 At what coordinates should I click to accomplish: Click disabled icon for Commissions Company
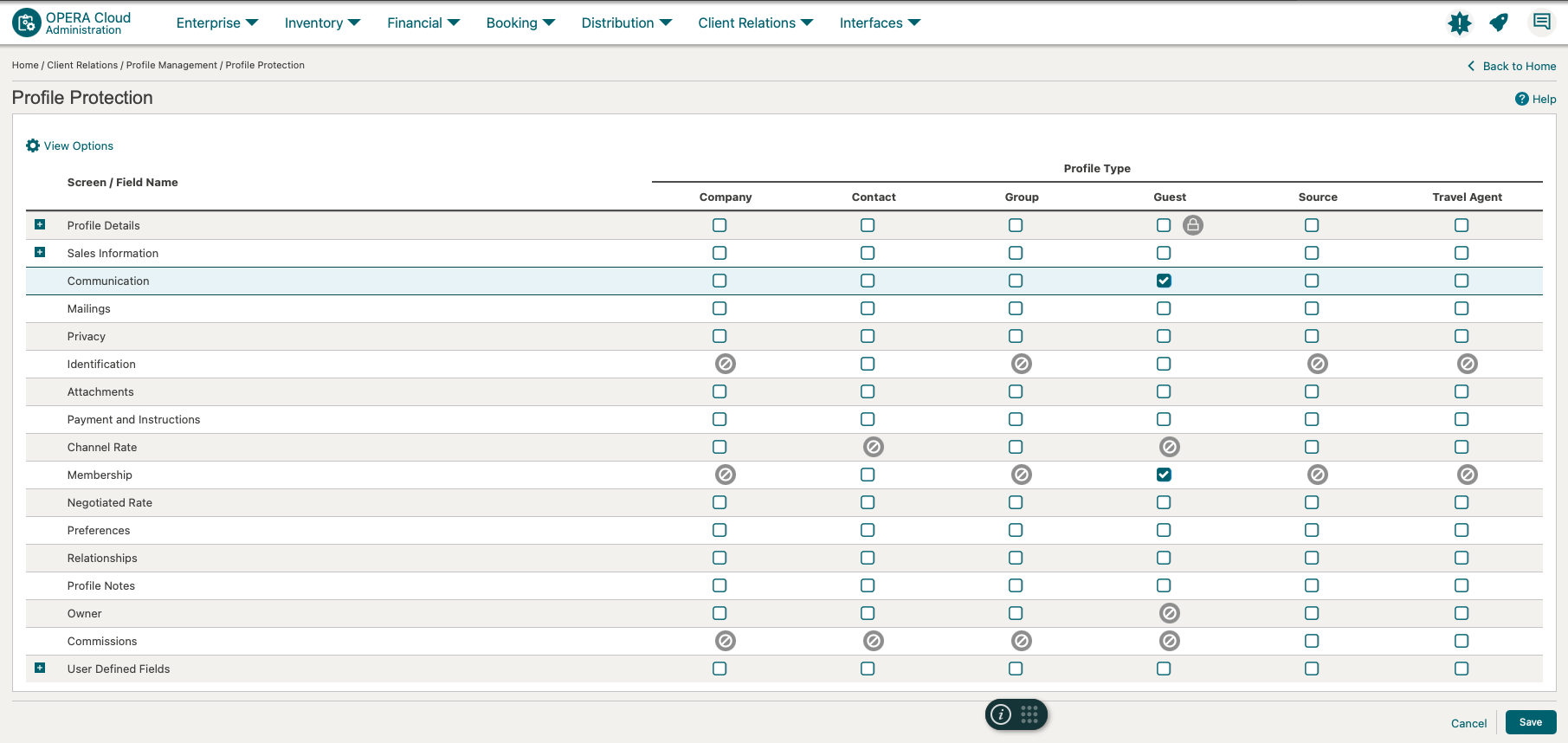coord(726,641)
